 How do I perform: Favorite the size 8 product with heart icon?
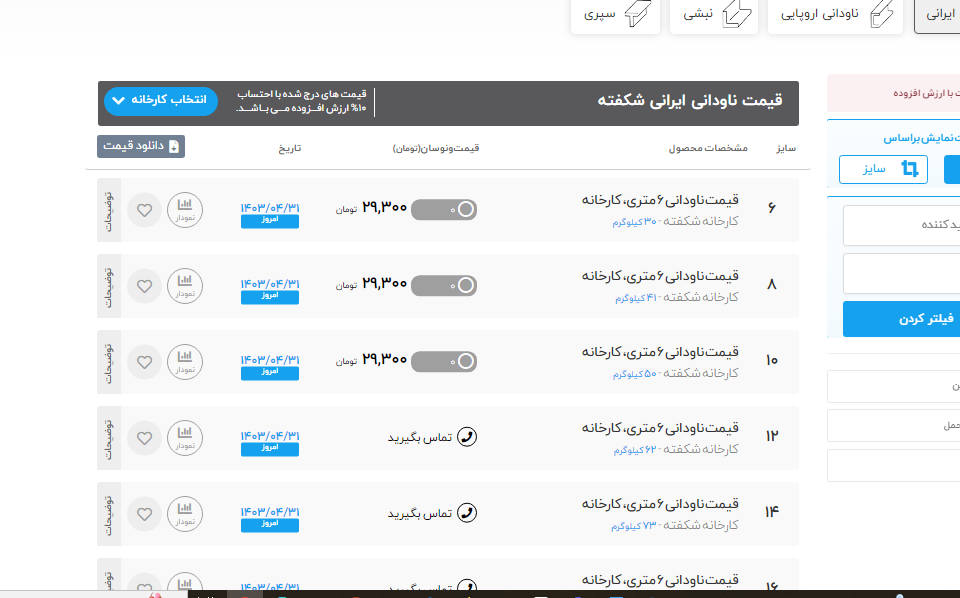pos(144,286)
